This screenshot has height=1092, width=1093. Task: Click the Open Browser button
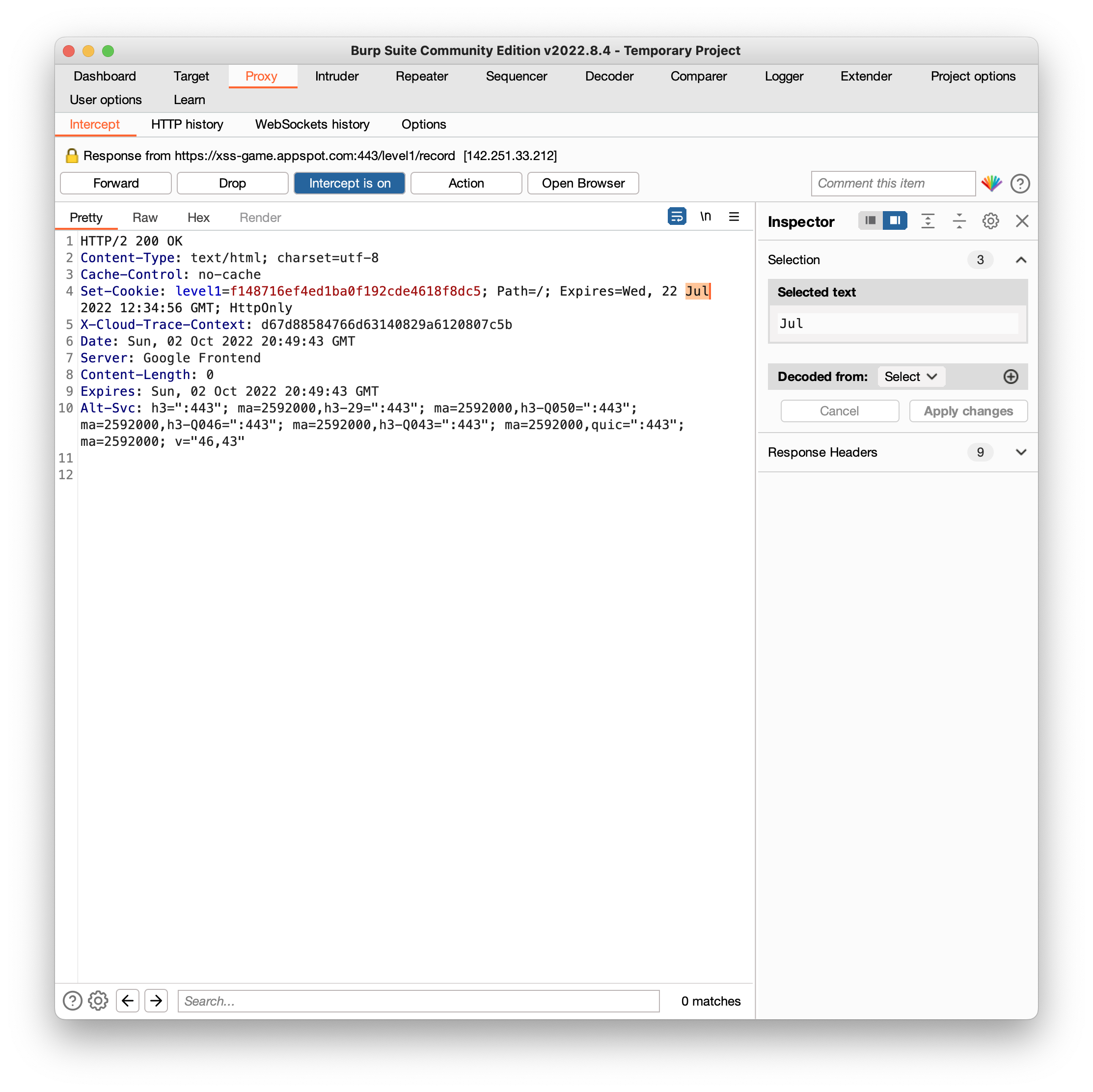583,183
